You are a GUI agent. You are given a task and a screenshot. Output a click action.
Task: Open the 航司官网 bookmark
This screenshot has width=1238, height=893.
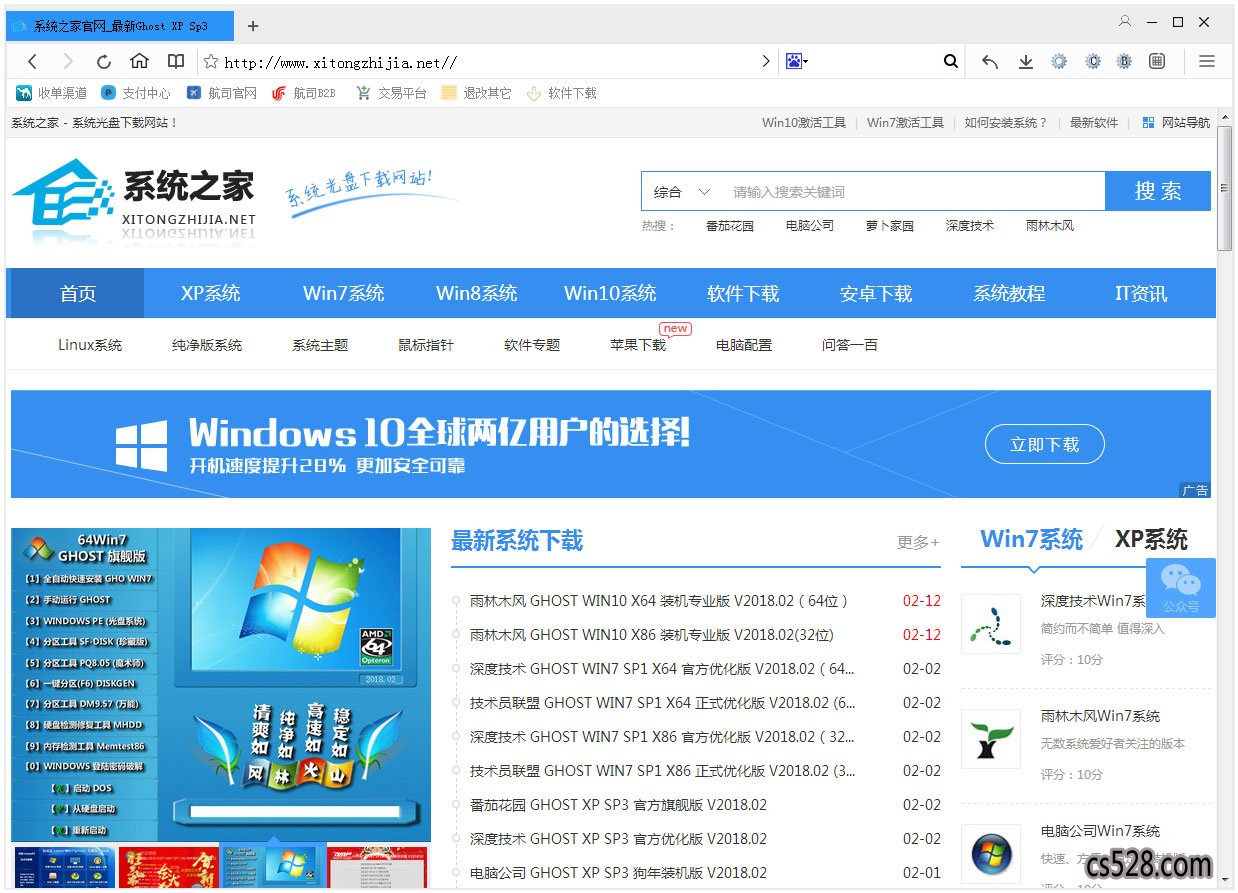click(x=222, y=93)
